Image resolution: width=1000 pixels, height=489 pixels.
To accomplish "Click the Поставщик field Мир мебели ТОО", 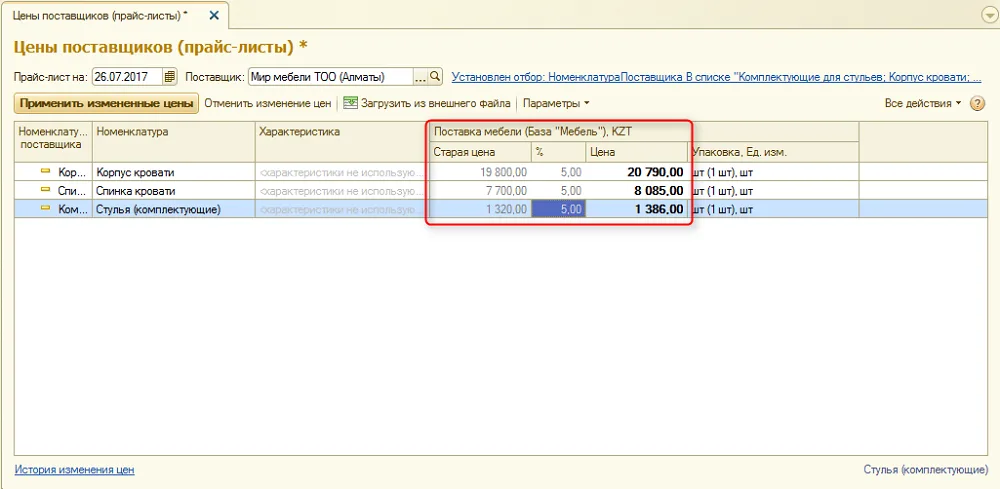I will point(331,77).
